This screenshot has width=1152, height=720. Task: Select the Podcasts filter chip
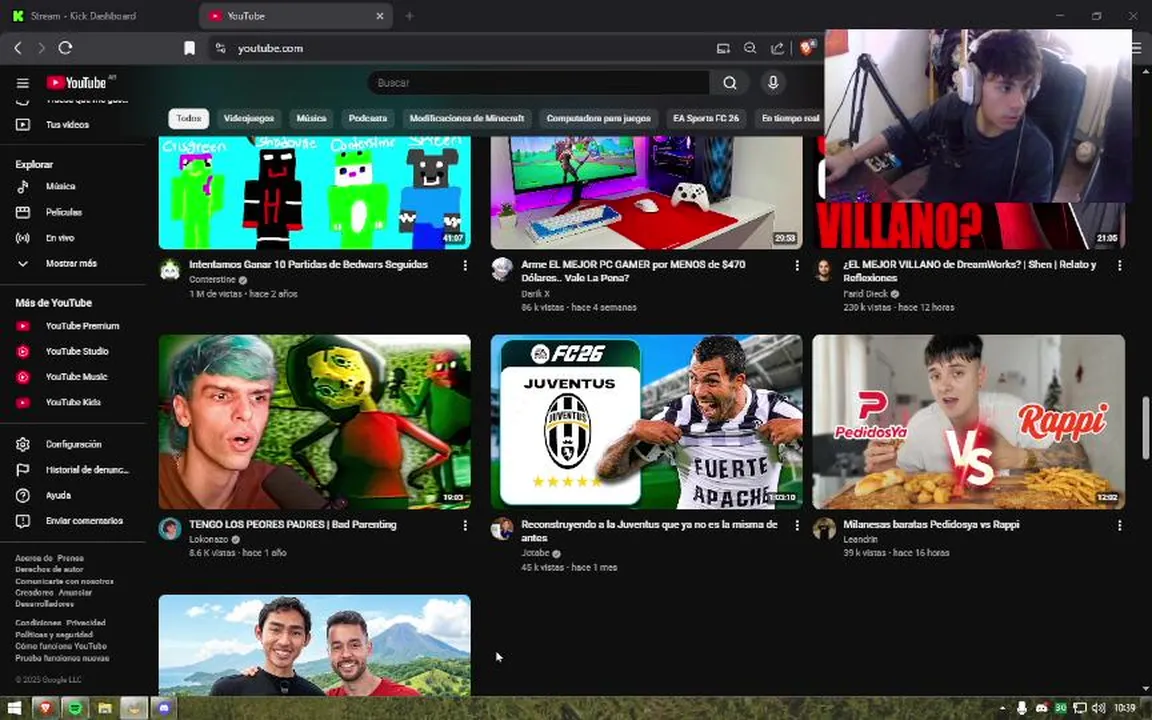(x=368, y=118)
